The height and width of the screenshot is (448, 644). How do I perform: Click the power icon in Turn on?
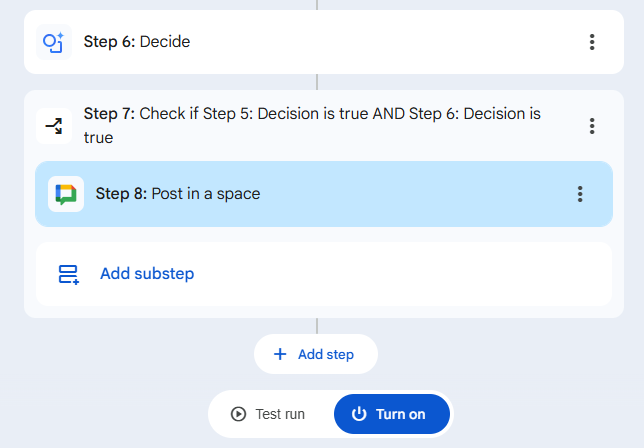359,414
